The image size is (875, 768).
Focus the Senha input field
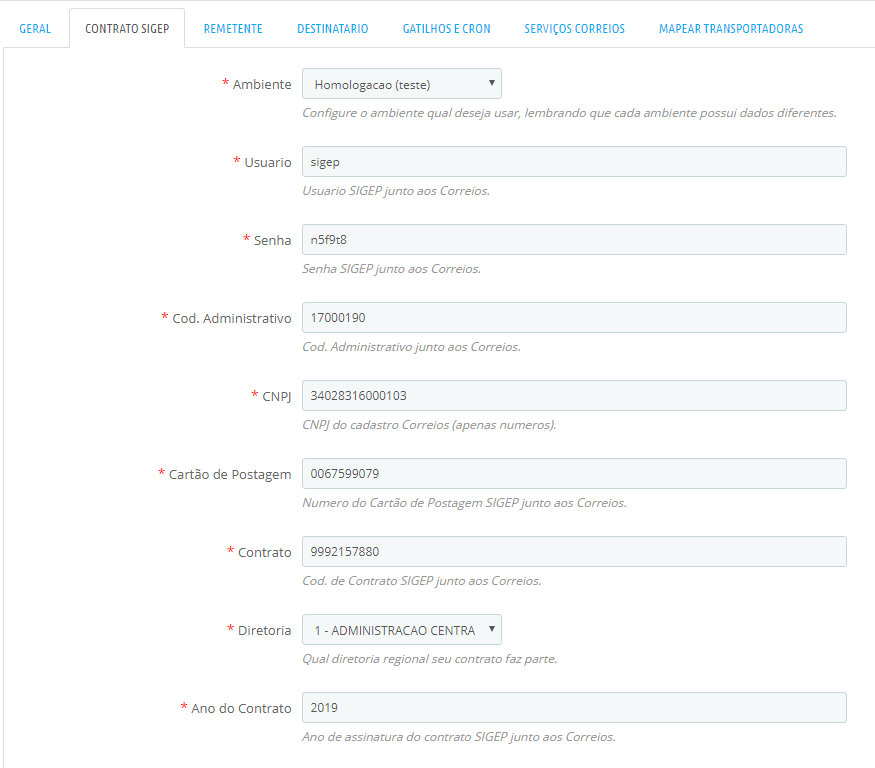pyautogui.click(x=574, y=240)
